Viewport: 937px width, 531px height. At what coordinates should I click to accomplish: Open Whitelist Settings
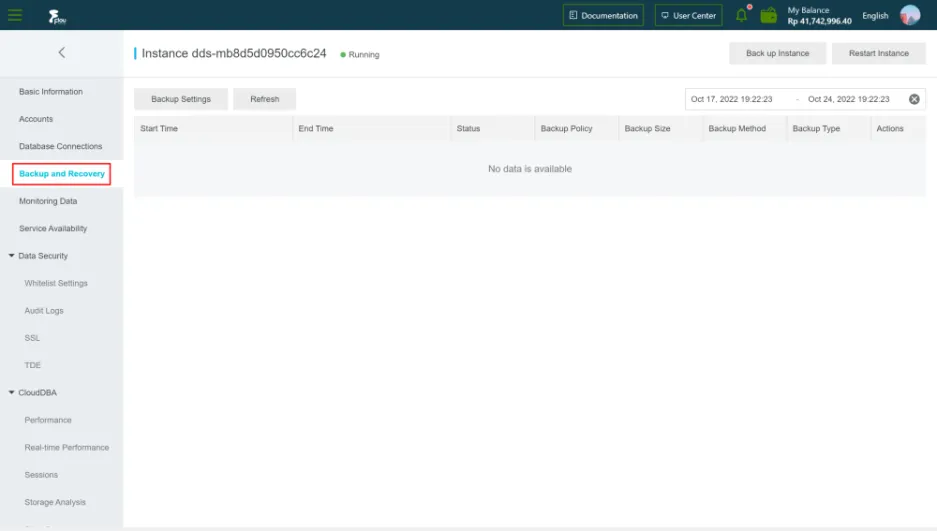(56, 283)
